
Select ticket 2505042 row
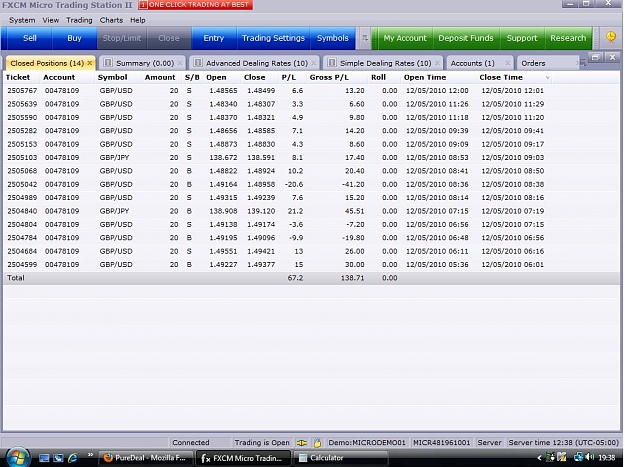tap(311, 184)
